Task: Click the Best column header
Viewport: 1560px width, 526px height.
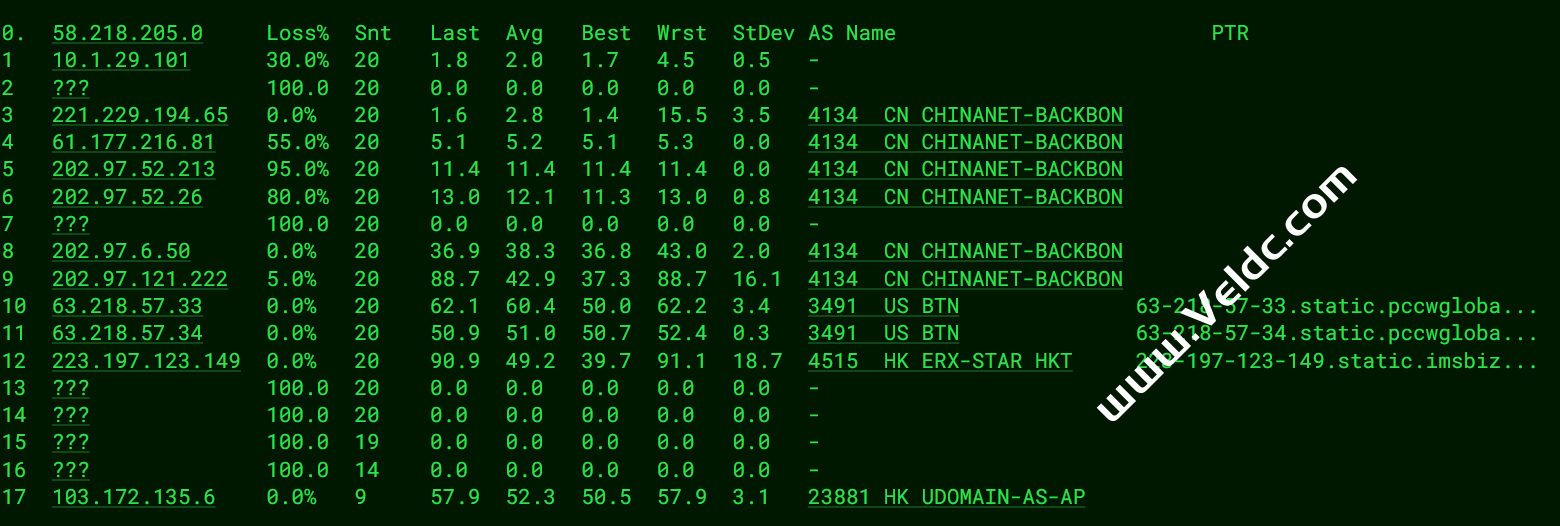Action: [x=607, y=33]
